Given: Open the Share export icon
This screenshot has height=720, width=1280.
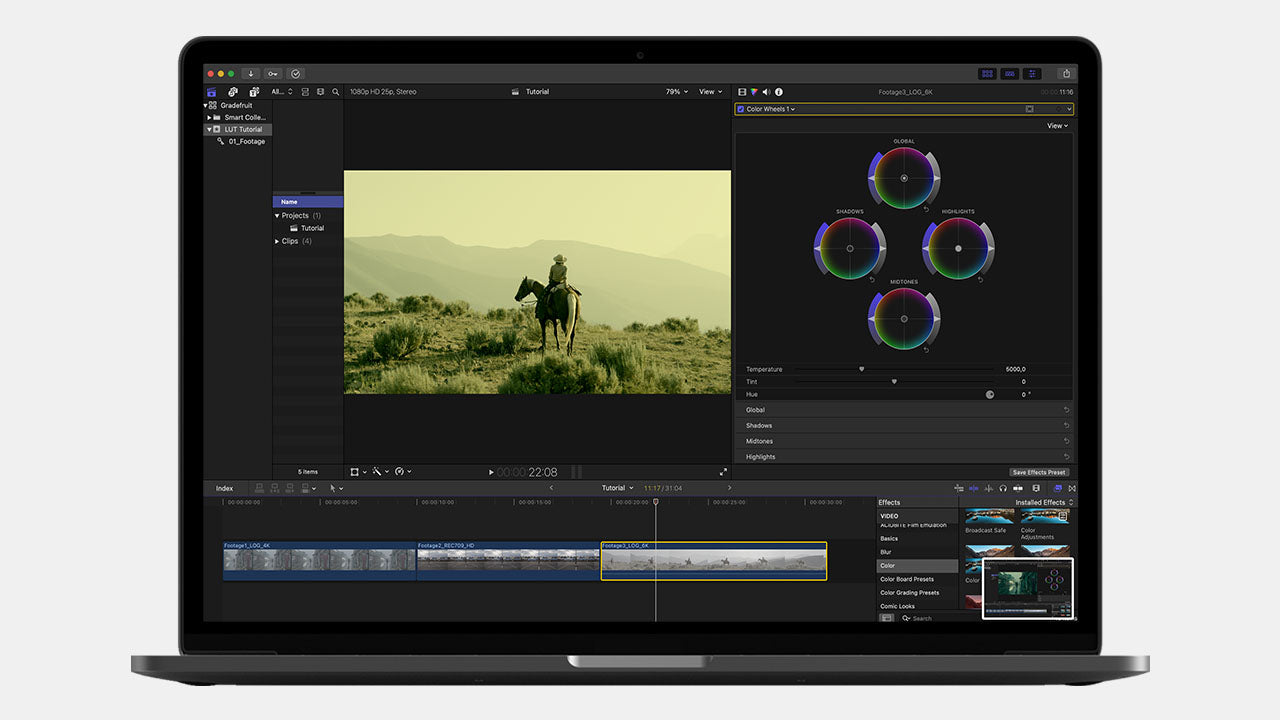Looking at the screenshot, I should pos(1066,73).
